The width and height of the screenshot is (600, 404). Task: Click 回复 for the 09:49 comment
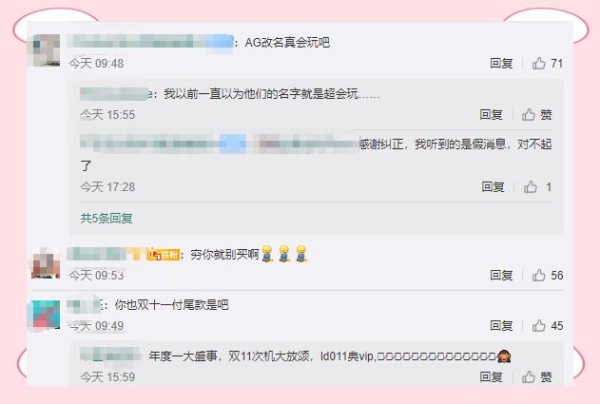(501, 326)
